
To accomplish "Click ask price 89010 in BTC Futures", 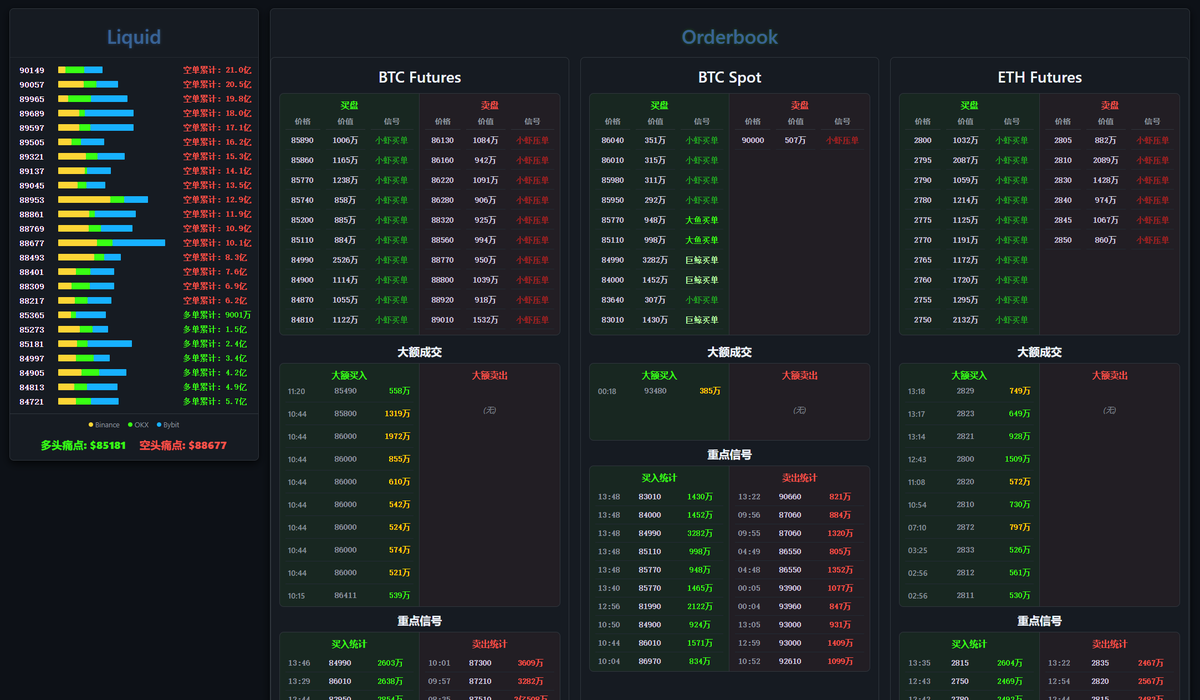I will coord(442,320).
